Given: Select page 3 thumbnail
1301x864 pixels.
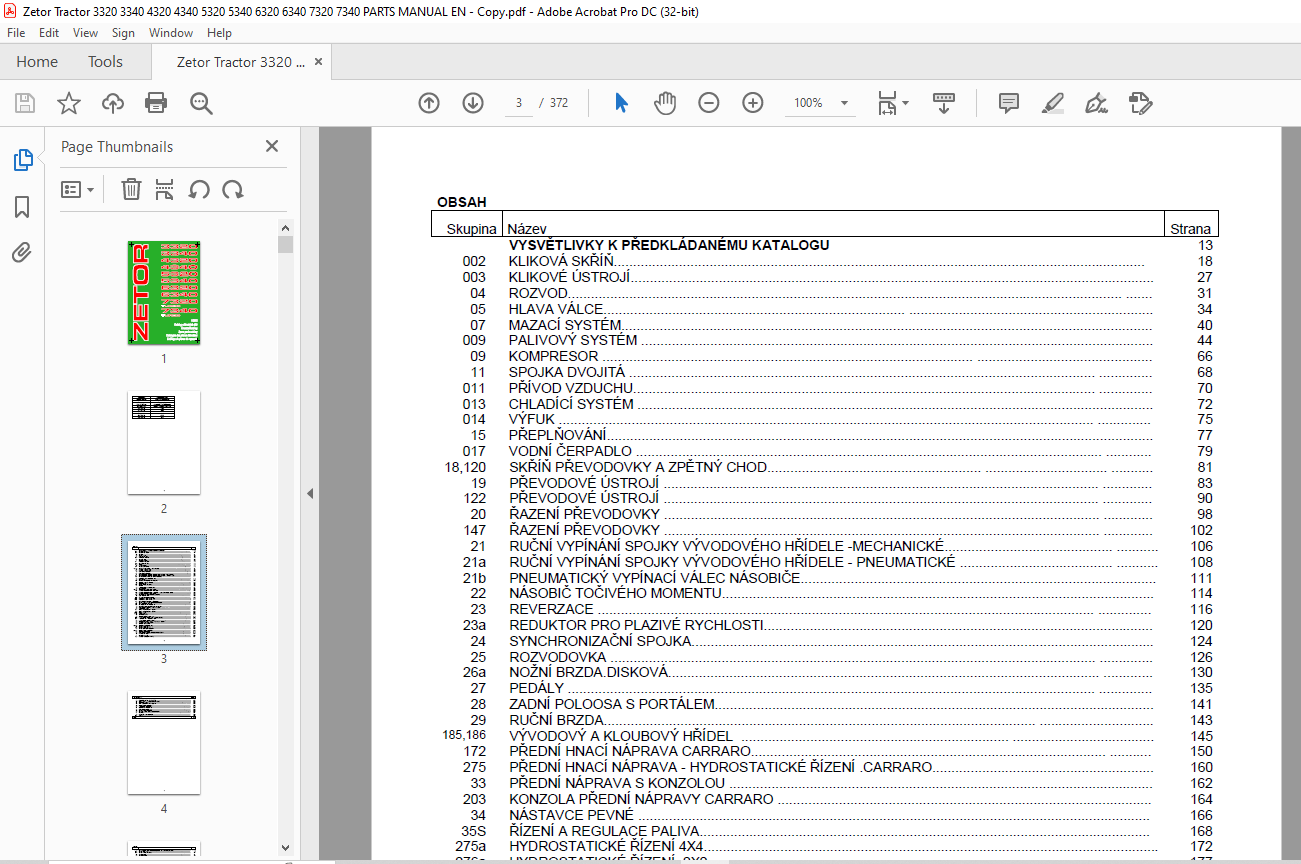Looking at the screenshot, I should pyautogui.click(x=164, y=592).
